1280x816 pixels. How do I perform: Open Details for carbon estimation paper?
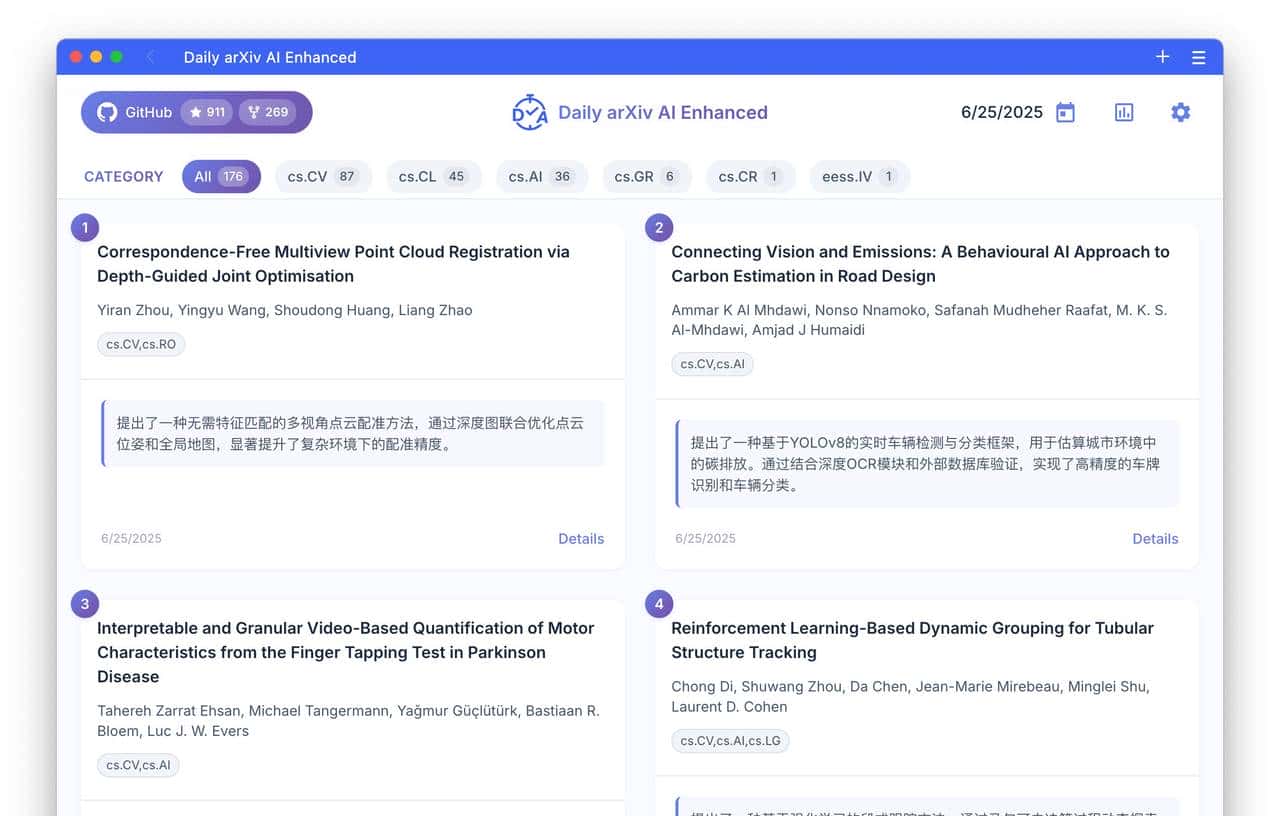(1154, 539)
